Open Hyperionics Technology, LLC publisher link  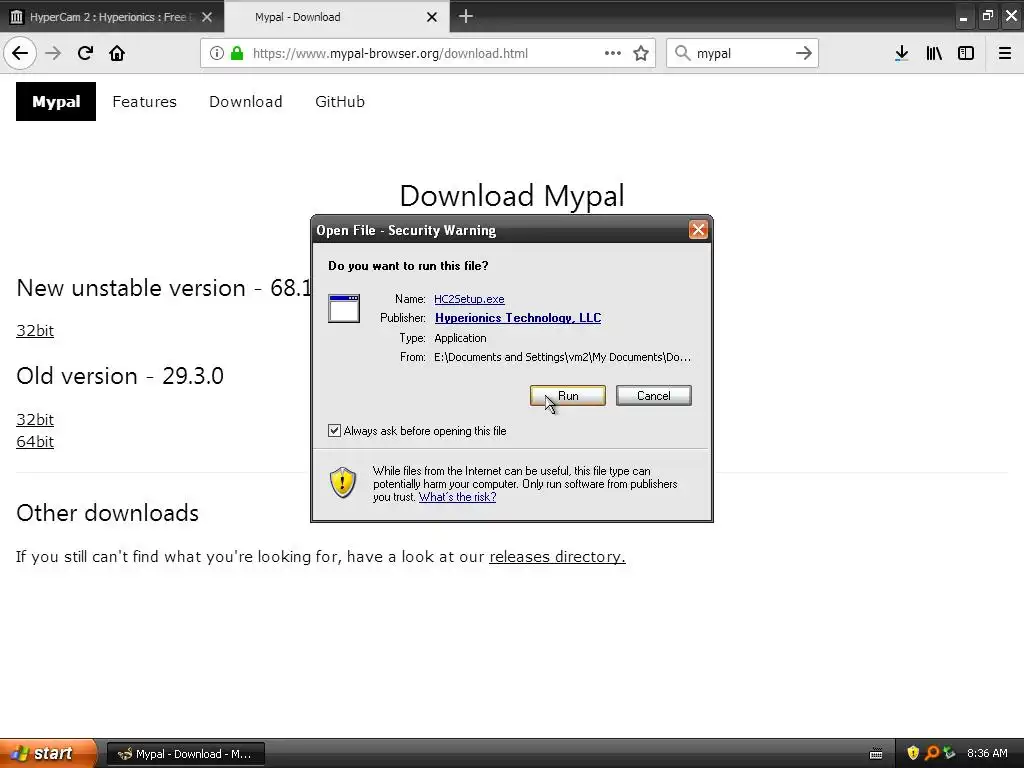tap(518, 318)
